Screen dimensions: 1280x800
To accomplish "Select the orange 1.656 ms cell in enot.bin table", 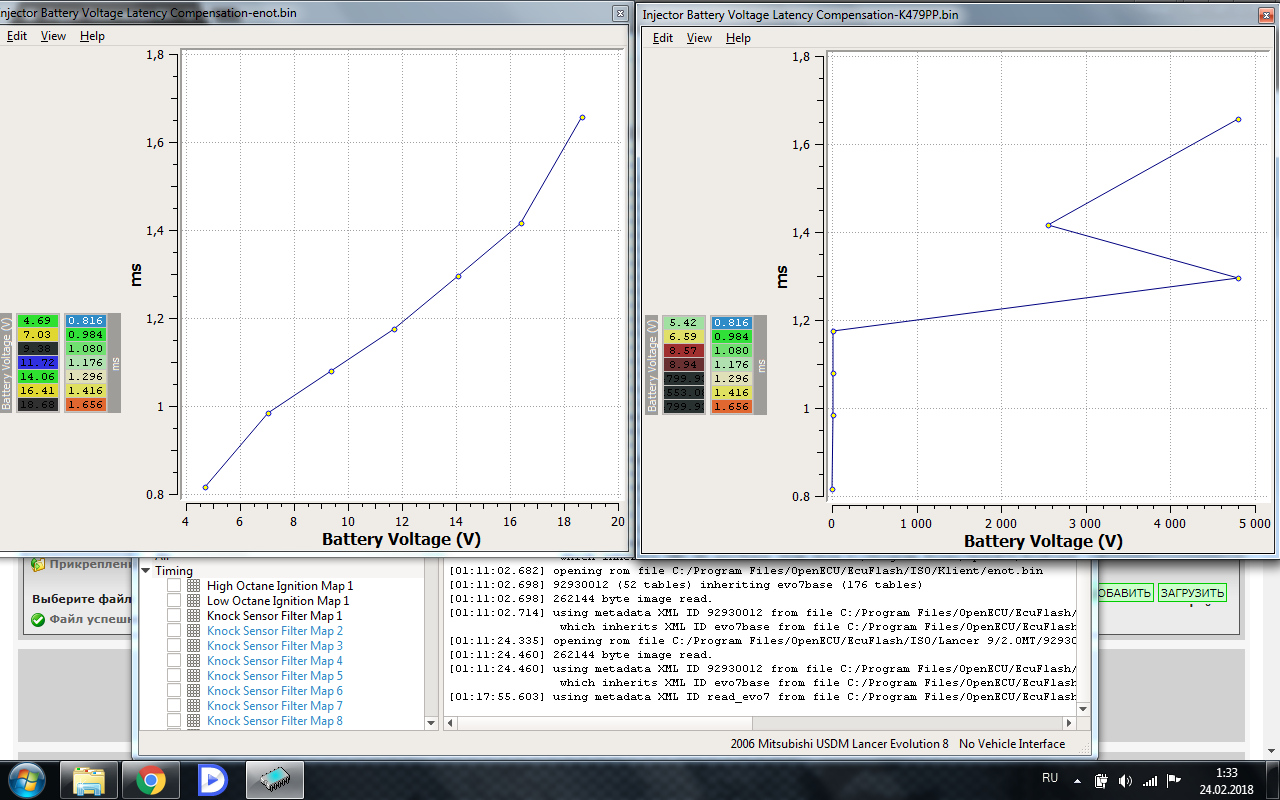I will pos(84,405).
